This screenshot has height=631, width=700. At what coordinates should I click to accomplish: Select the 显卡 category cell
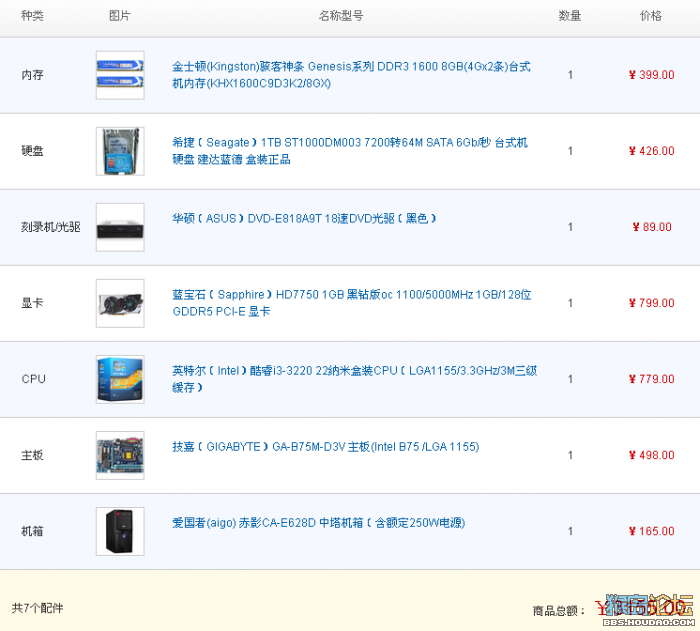(32, 303)
